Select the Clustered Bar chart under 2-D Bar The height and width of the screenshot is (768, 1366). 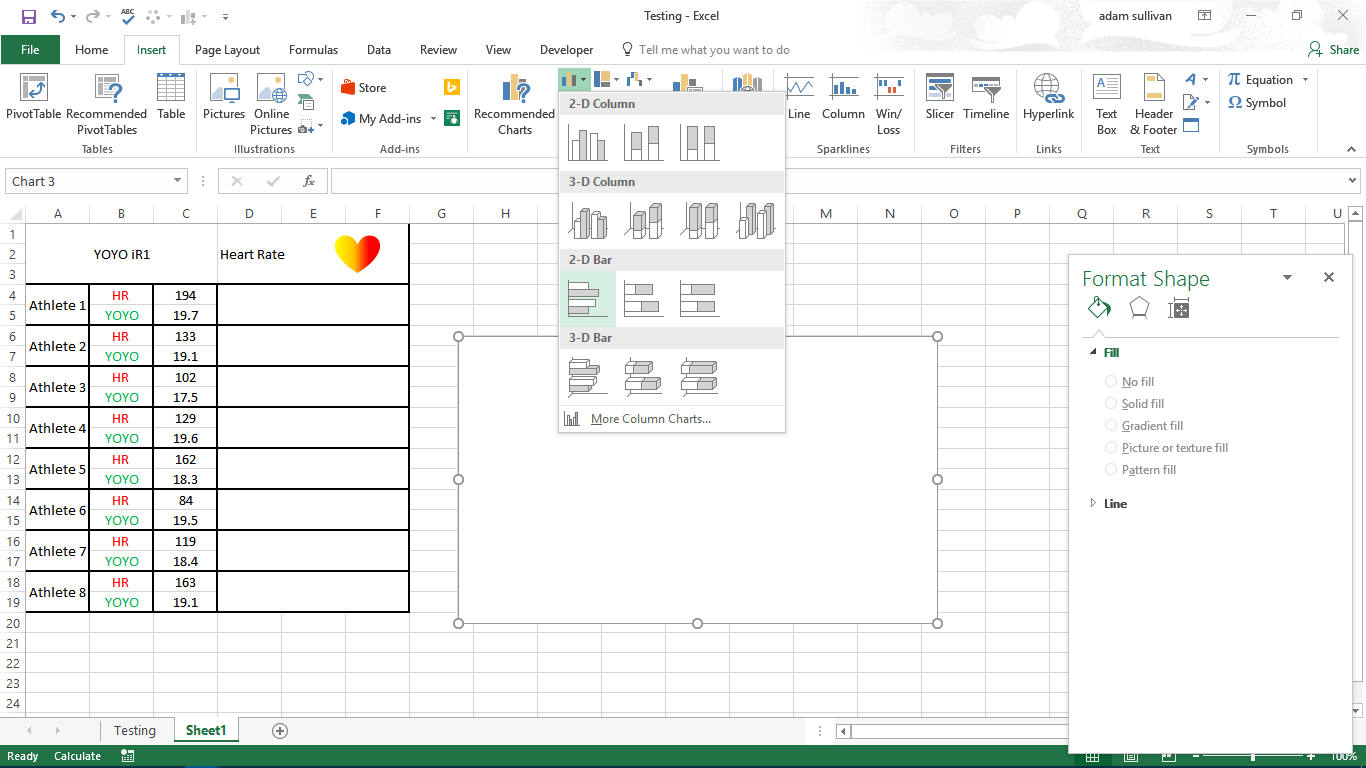[587, 299]
